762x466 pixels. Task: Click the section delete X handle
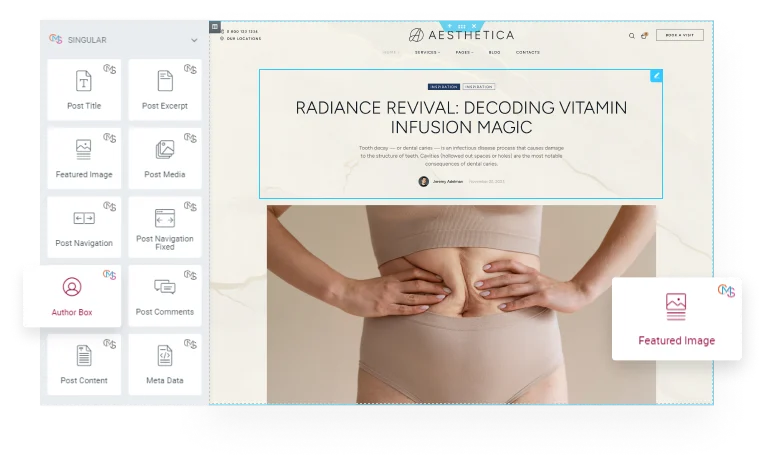pyautogui.click(x=474, y=26)
